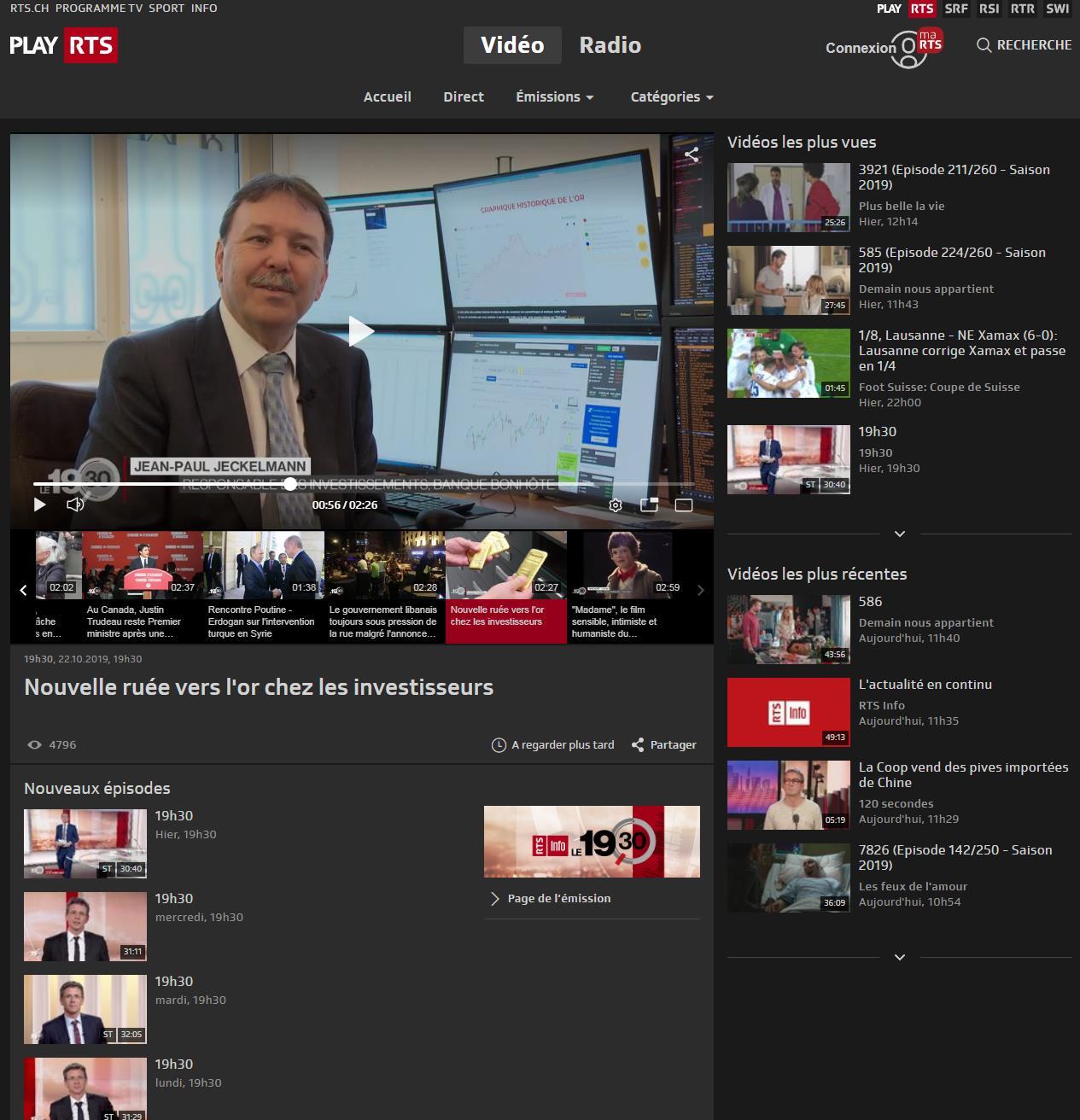
Task: Switch to the Vidéo tab
Action: [512, 45]
